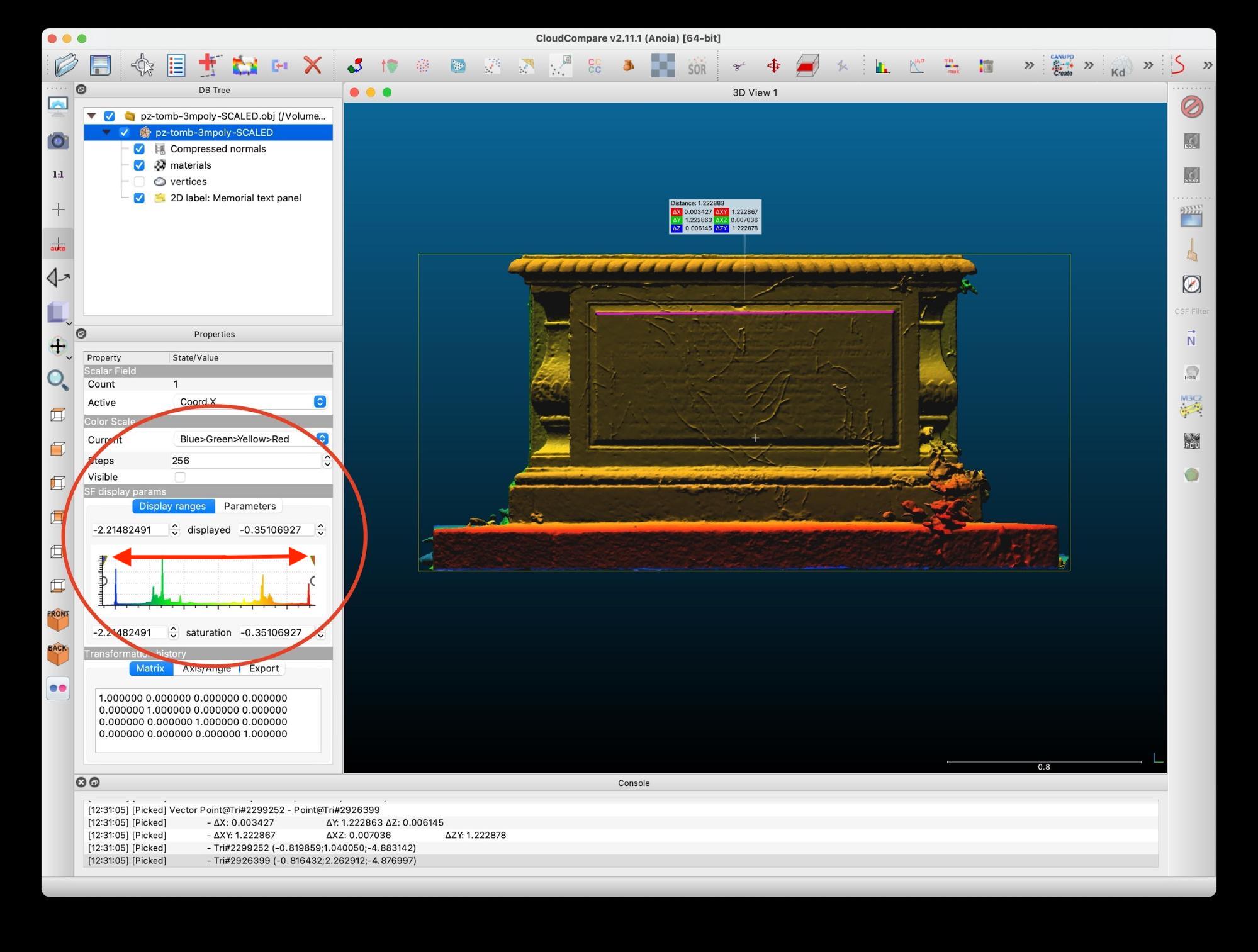This screenshot has width=1258, height=952.
Task: Switch to the Axis/Angle tab
Action: [206, 668]
